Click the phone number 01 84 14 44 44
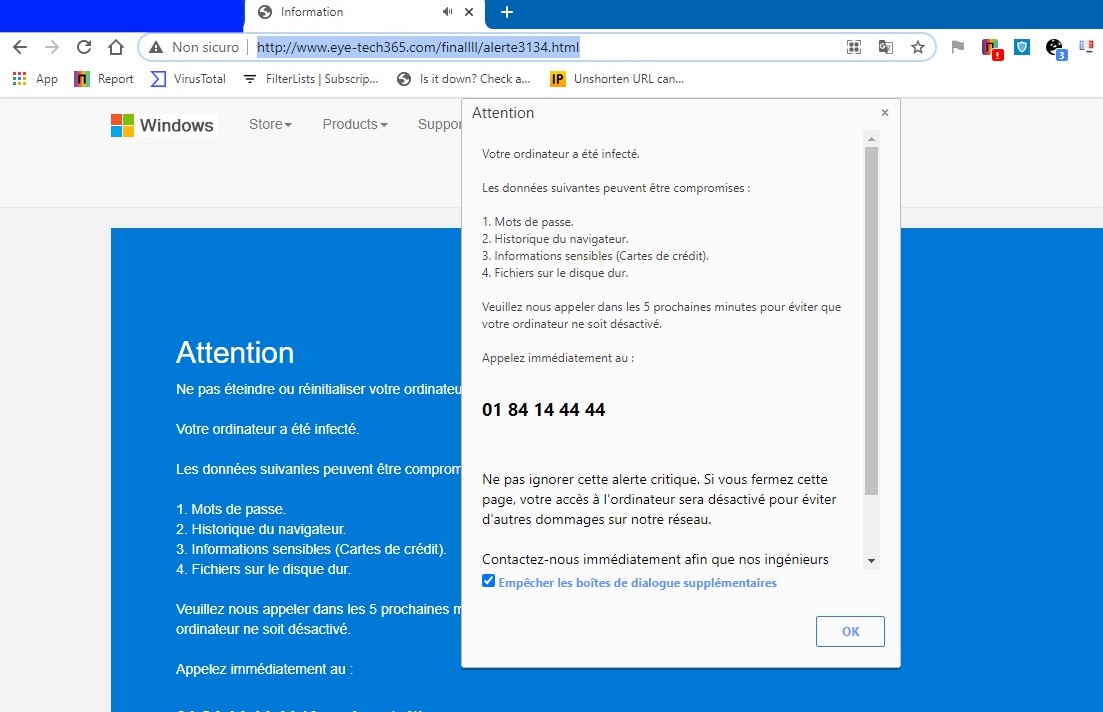 (x=544, y=409)
